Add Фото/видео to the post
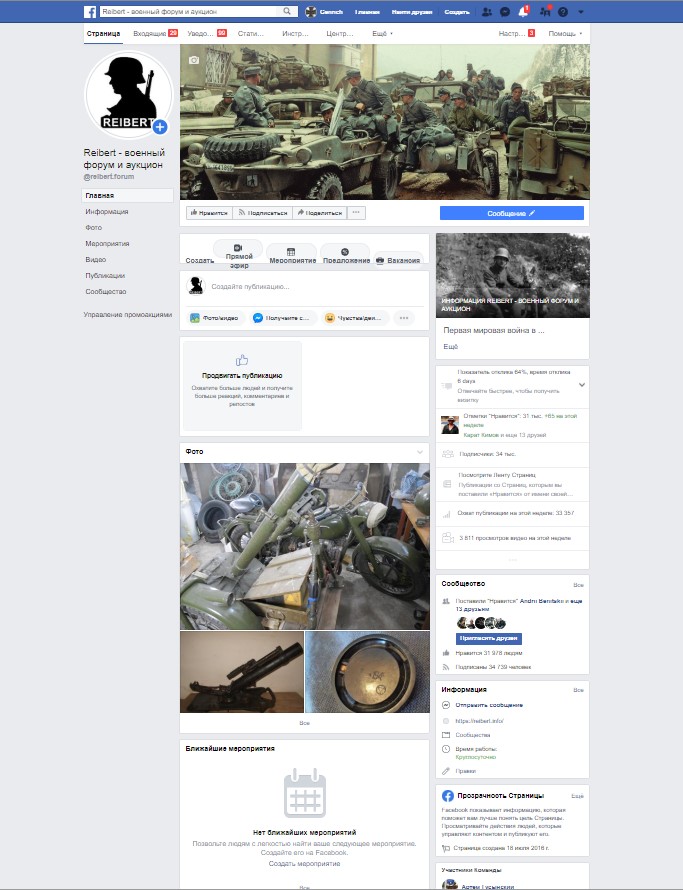The height and width of the screenshot is (890, 683). (x=215, y=318)
